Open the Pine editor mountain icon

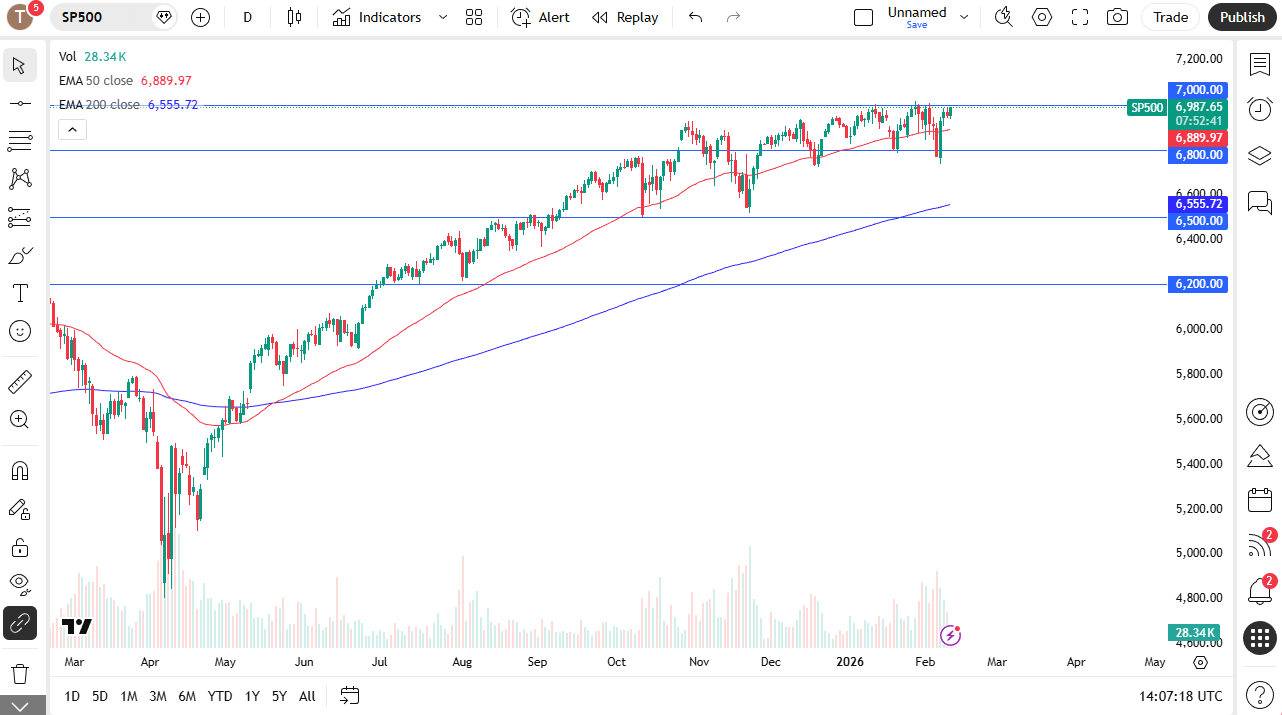(1260, 456)
